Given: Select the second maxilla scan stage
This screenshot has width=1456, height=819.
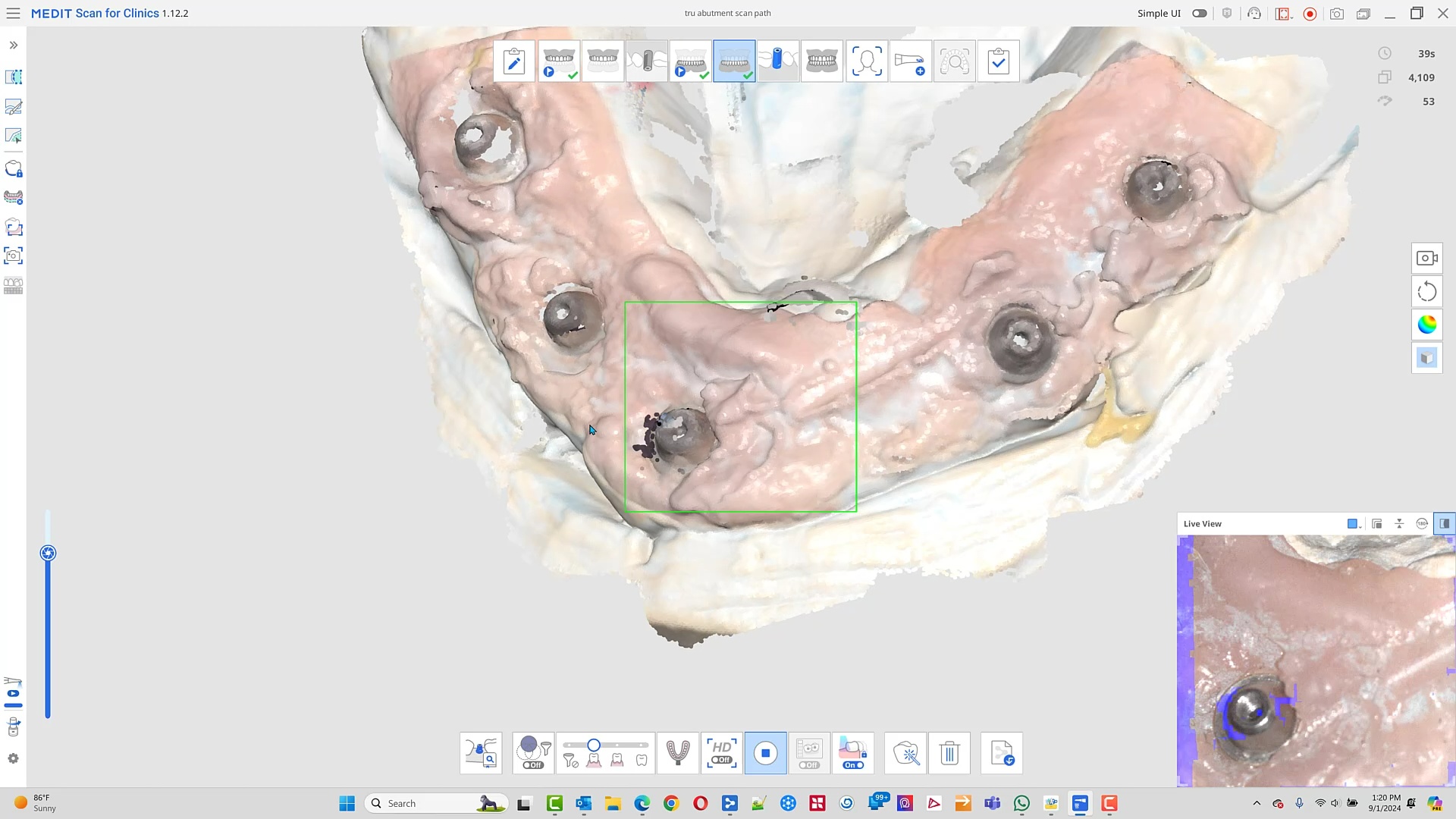Looking at the screenshot, I should 603,61.
